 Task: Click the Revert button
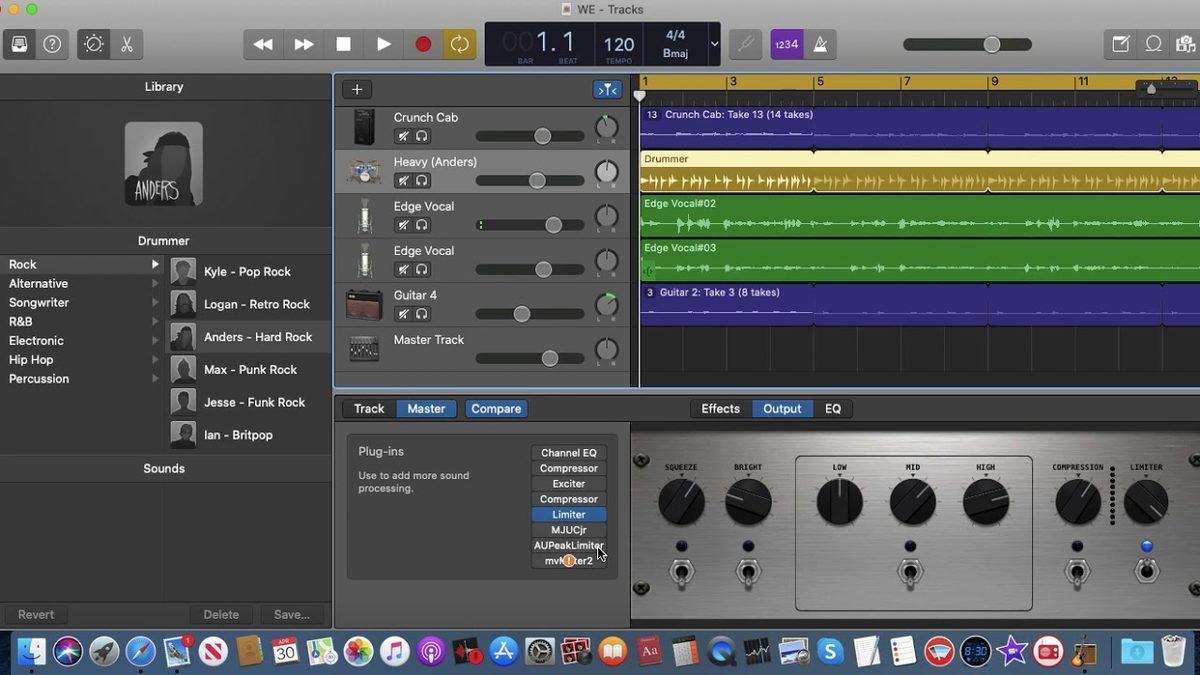coord(36,614)
